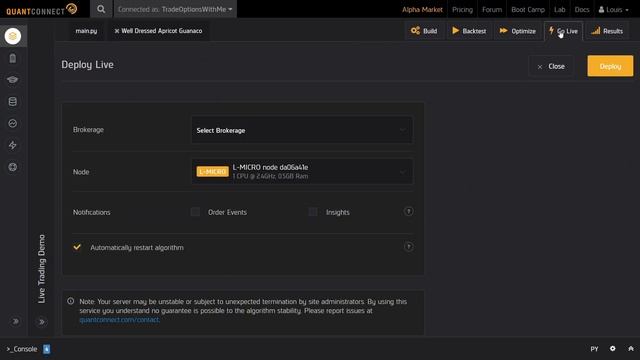Screen dimensions: 640x360
Task: Open the chart circle icon in sidebar
Action: tap(13, 123)
